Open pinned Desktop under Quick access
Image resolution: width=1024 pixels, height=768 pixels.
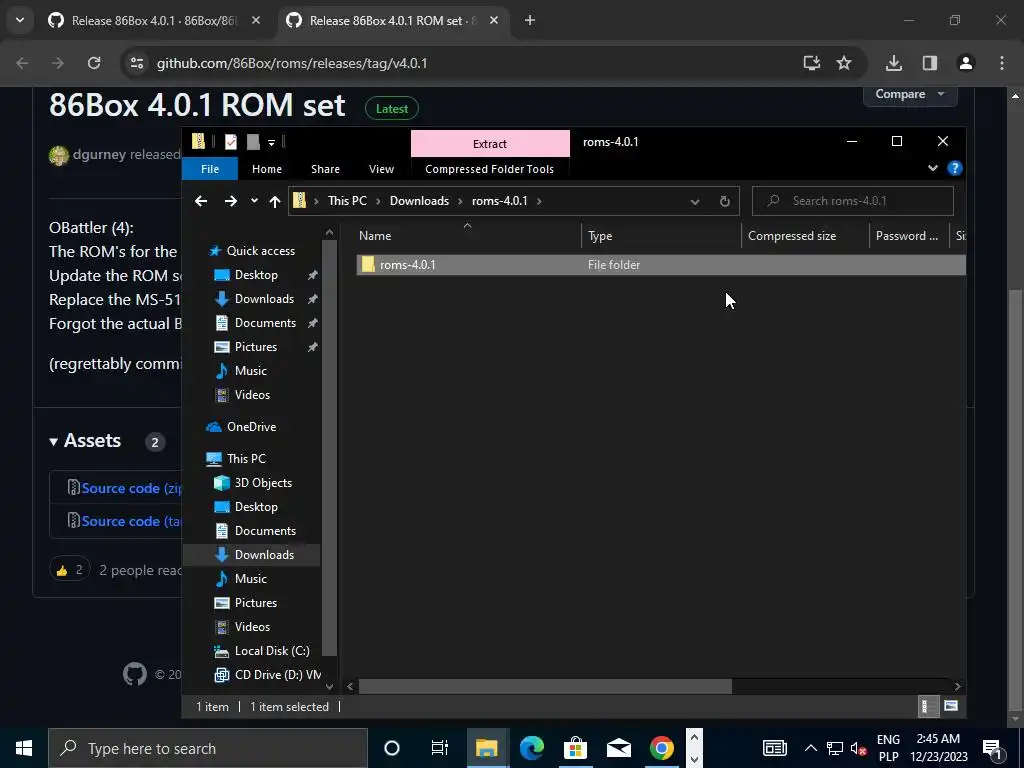(x=256, y=275)
